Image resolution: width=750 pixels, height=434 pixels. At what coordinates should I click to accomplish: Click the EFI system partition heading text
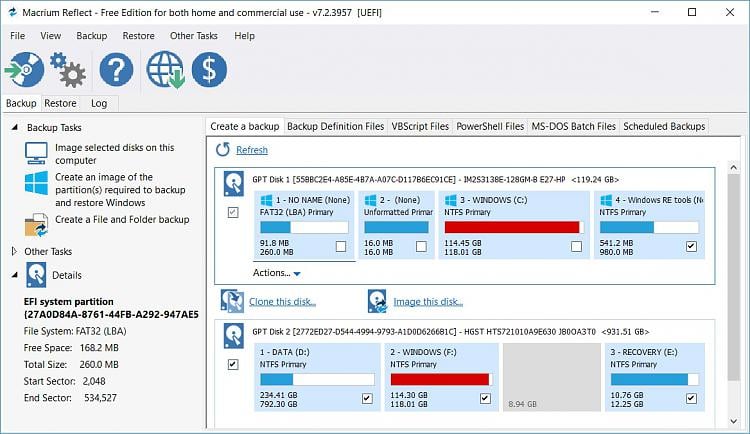(68, 302)
